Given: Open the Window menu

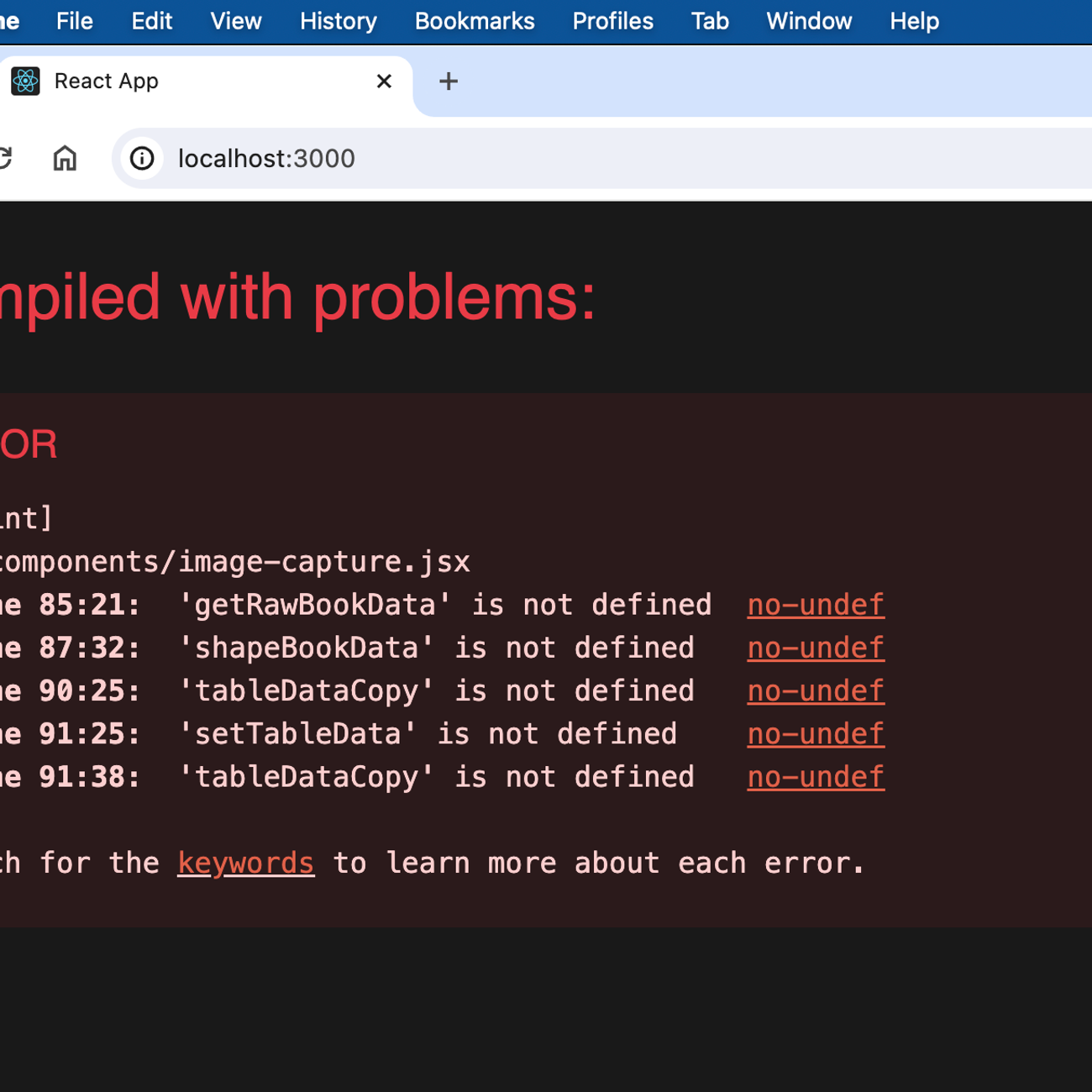Looking at the screenshot, I should [x=809, y=21].
